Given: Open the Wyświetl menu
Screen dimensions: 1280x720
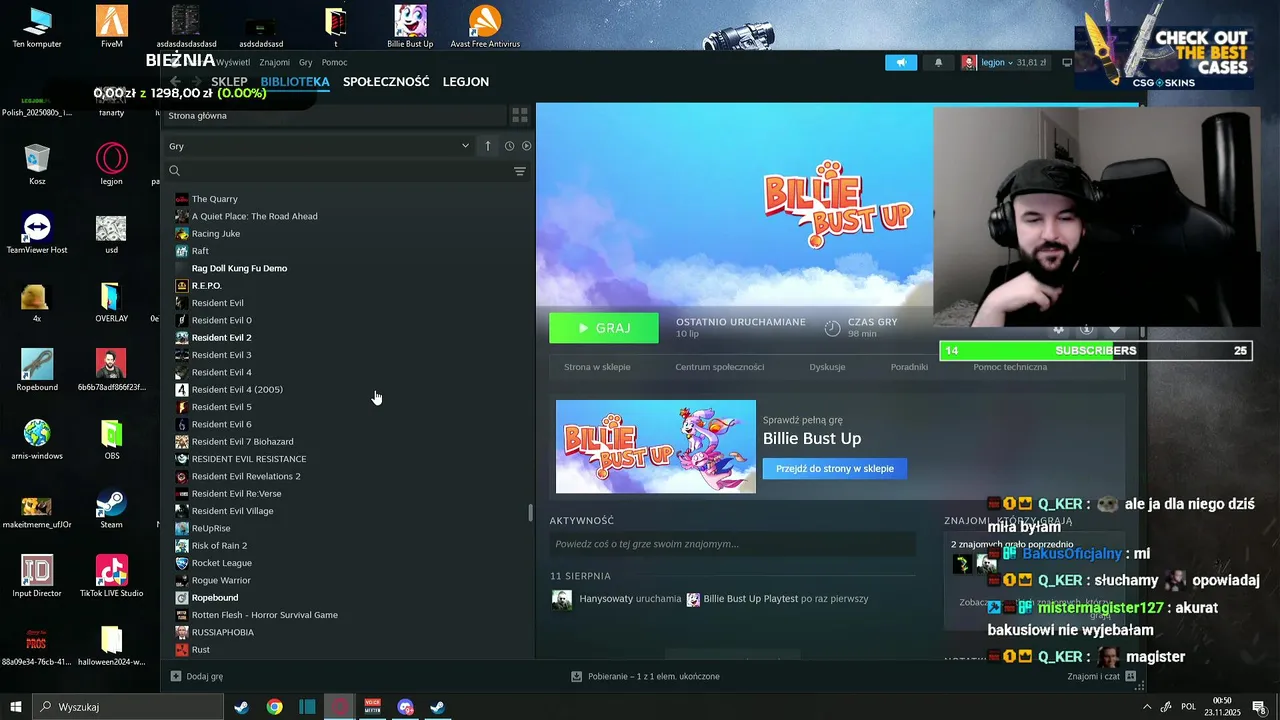Looking at the screenshot, I should 233,62.
